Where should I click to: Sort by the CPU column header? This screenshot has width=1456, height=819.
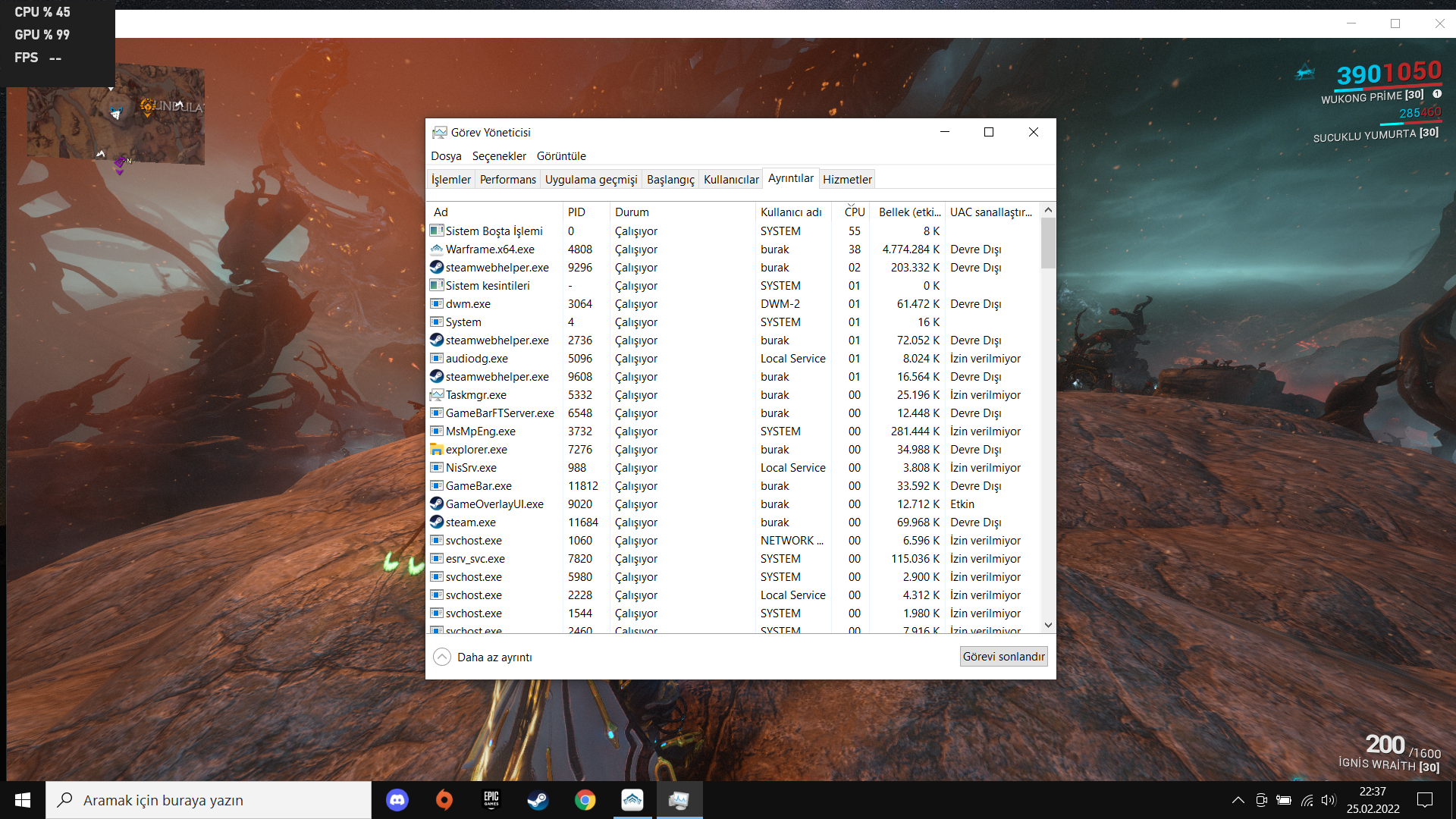coord(854,212)
